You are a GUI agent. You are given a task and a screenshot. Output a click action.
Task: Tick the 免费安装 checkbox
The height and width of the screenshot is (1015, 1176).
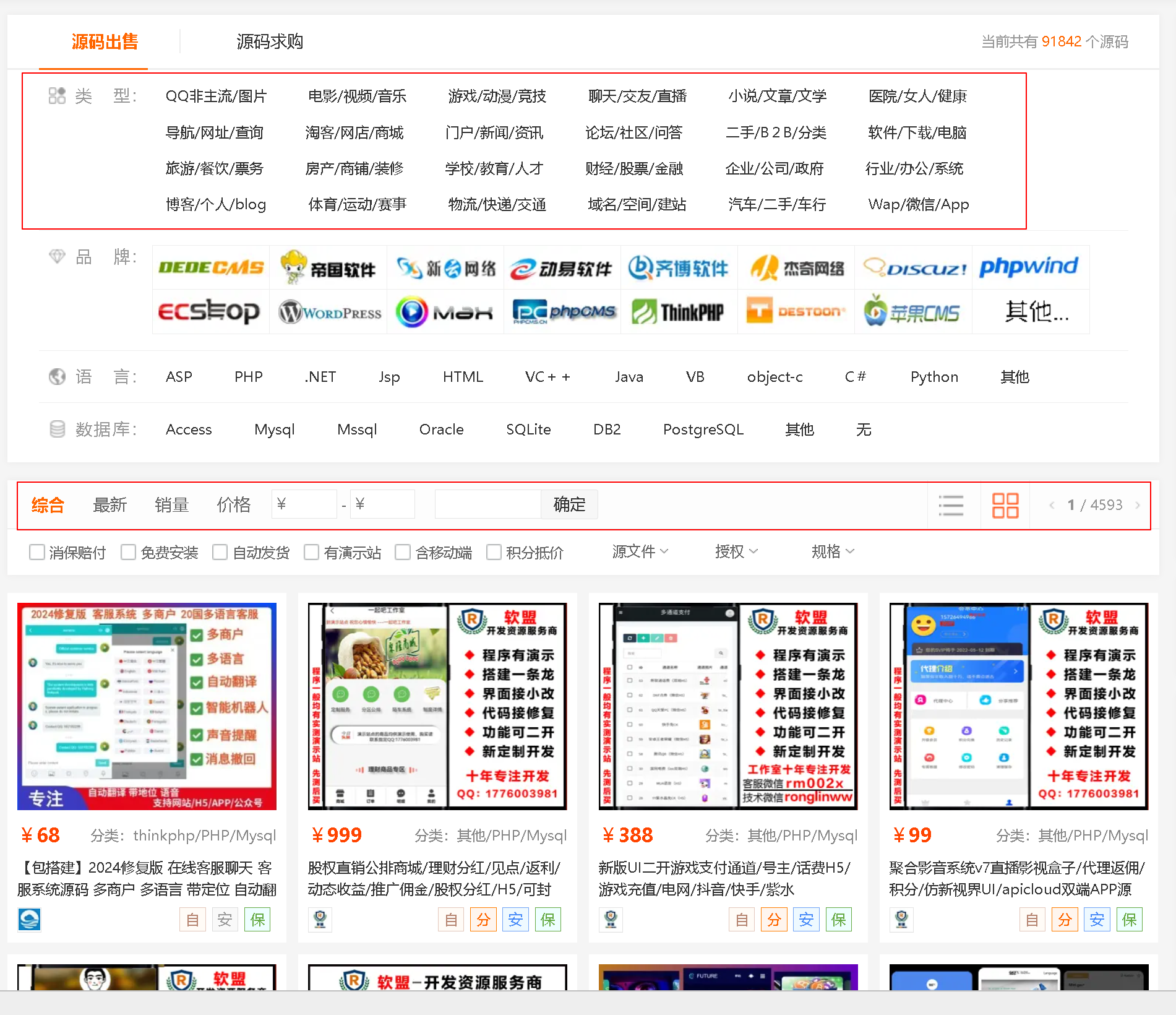click(128, 552)
